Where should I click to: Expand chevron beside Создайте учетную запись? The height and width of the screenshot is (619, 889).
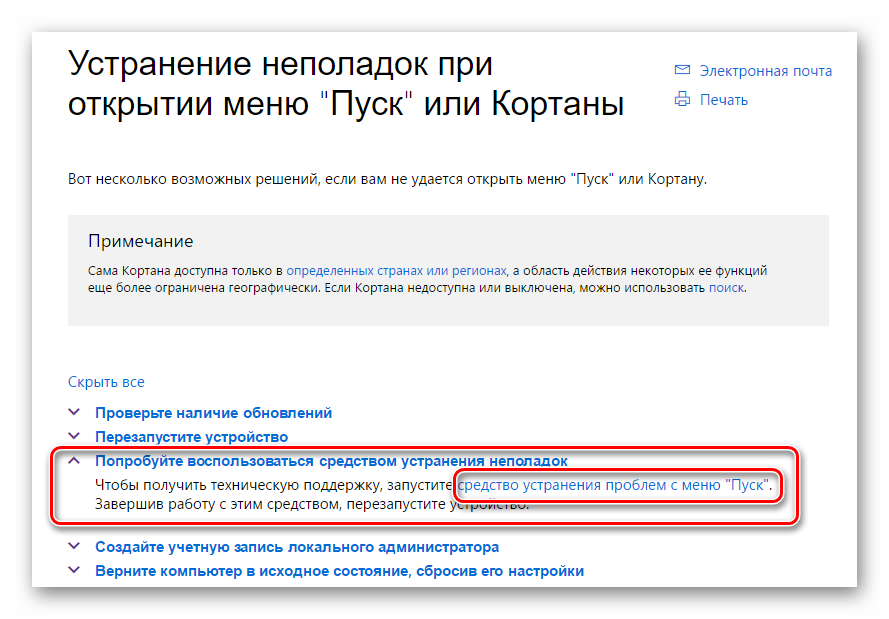coord(74,547)
